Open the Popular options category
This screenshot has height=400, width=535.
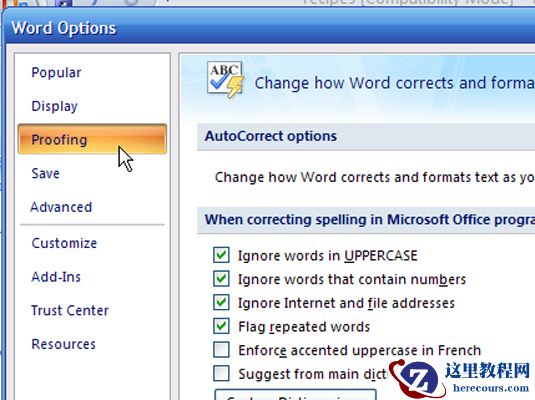(x=56, y=73)
